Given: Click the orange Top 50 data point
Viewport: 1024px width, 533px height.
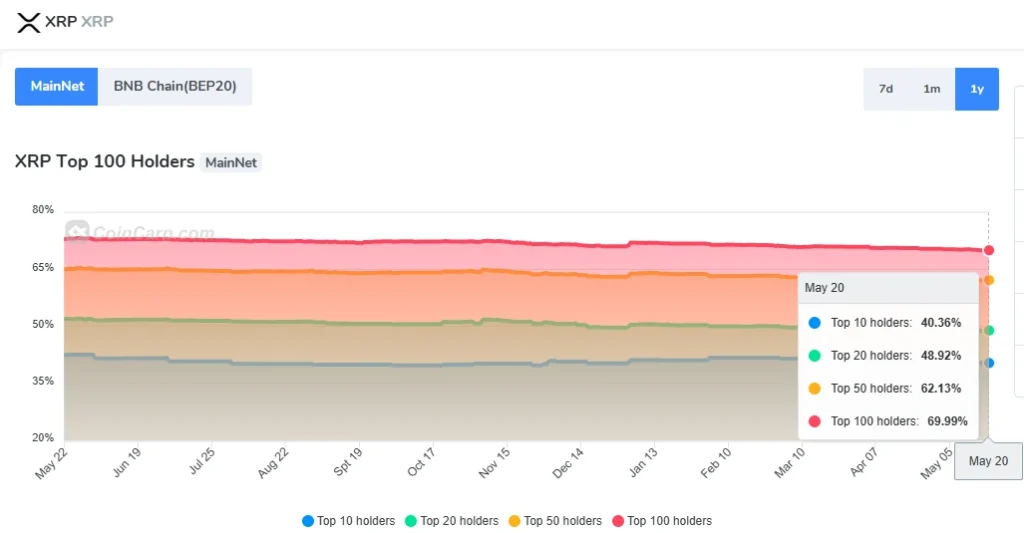Looking at the screenshot, I should coord(989,280).
